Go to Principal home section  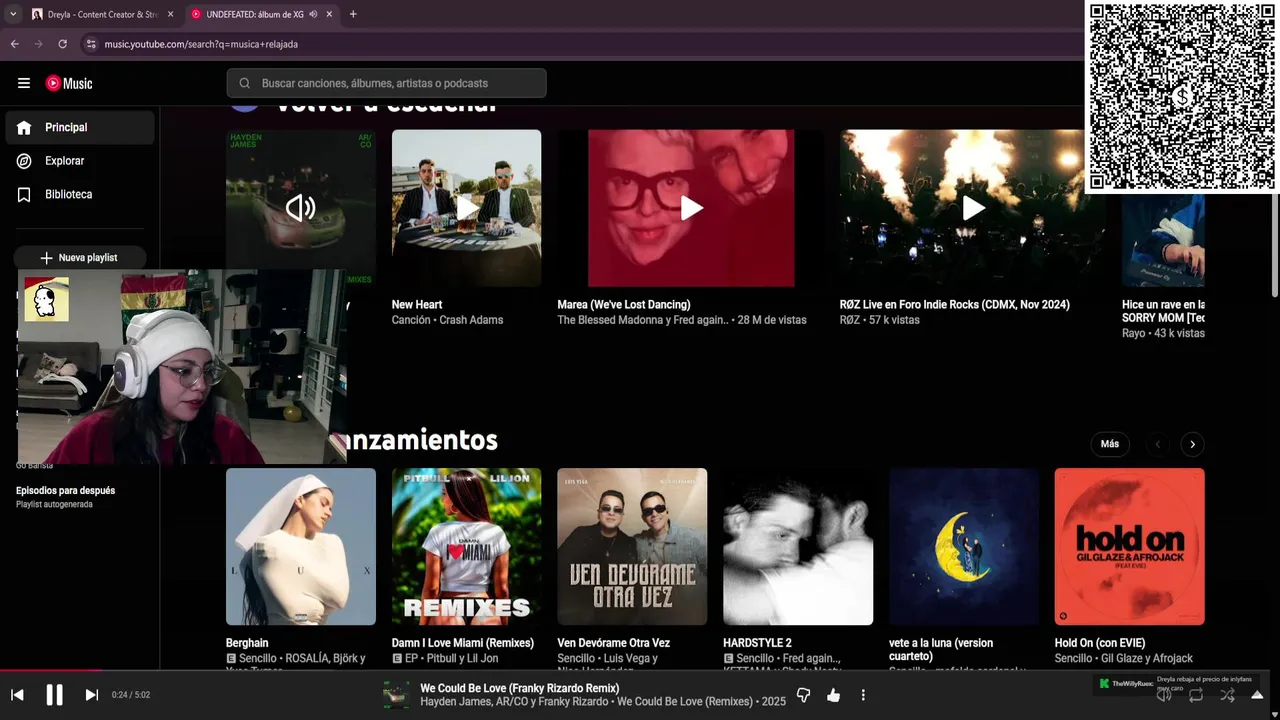[x=80, y=127]
